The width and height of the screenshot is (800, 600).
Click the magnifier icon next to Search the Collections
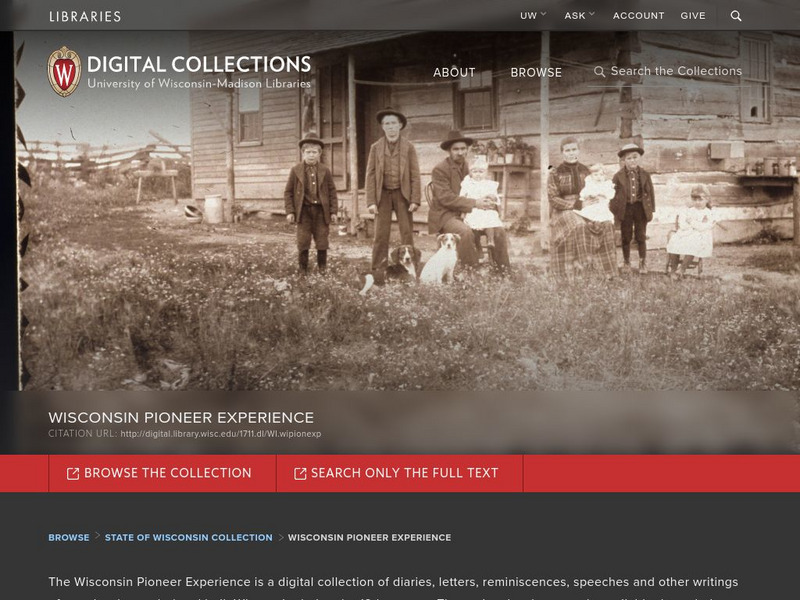599,71
